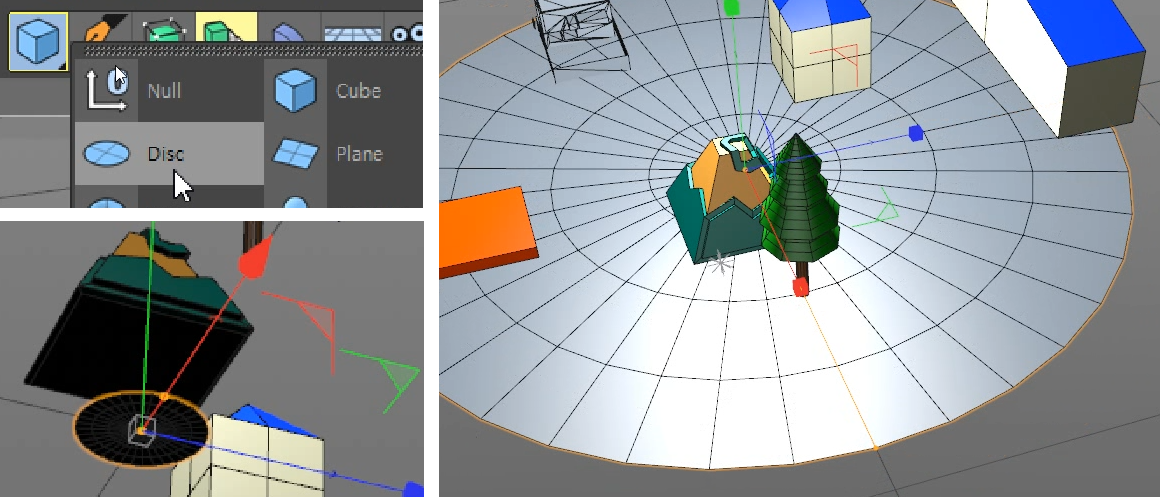1160x497 pixels.
Task: Click the axis center cube on the small disc
Action: (140, 429)
